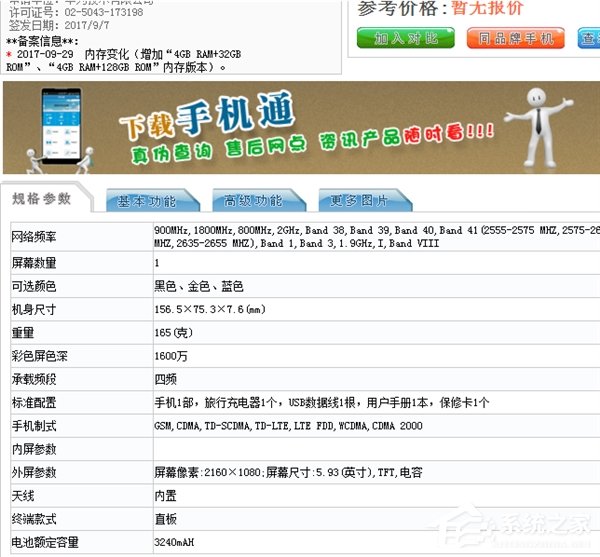Click the green 加入对比 button
This screenshot has height=557, width=600.
click(x=406, y=38)
